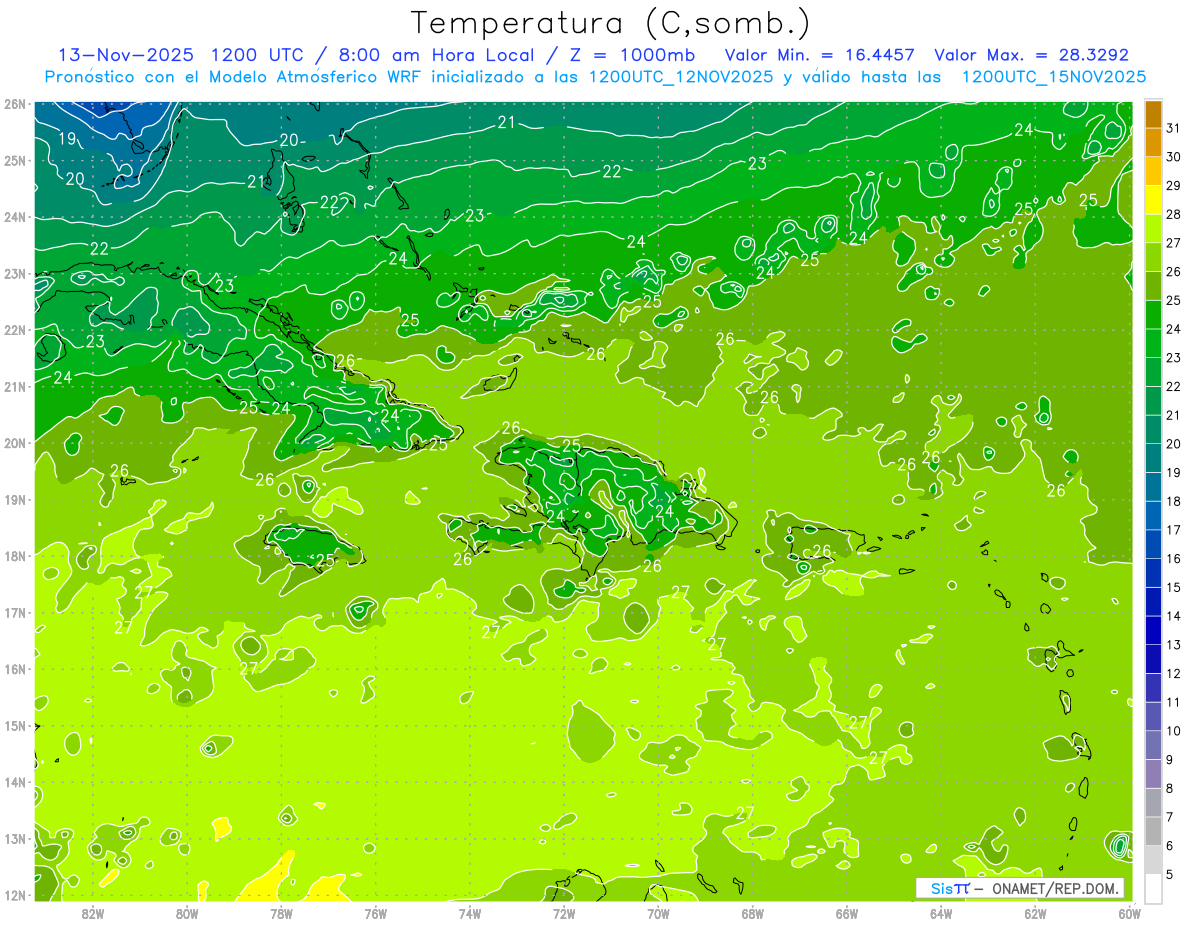
Task: Click the '31' label on the color scale
Action: [1174, 128]
